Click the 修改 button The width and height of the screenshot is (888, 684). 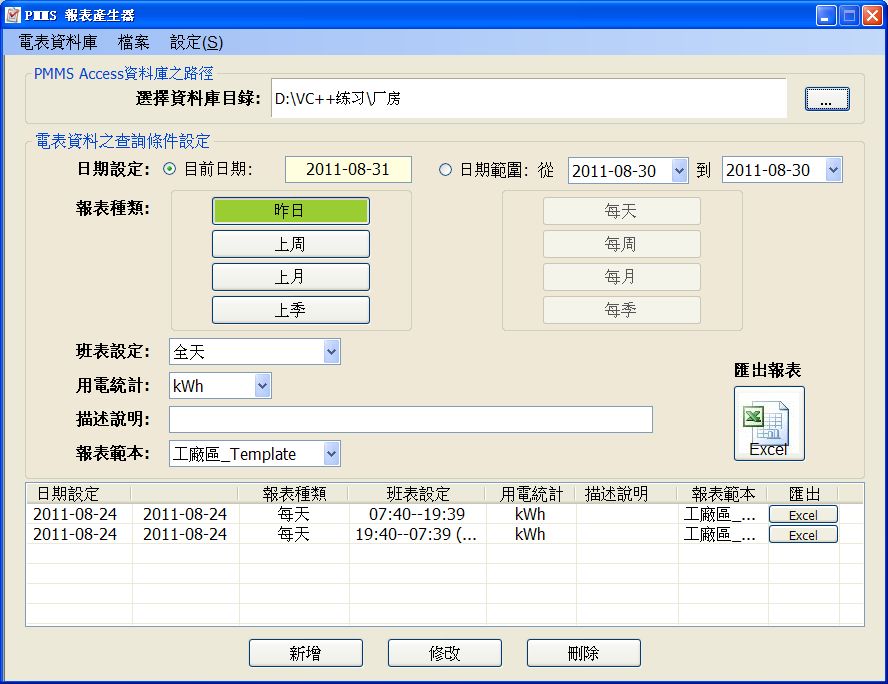click(x=445, y=653)
